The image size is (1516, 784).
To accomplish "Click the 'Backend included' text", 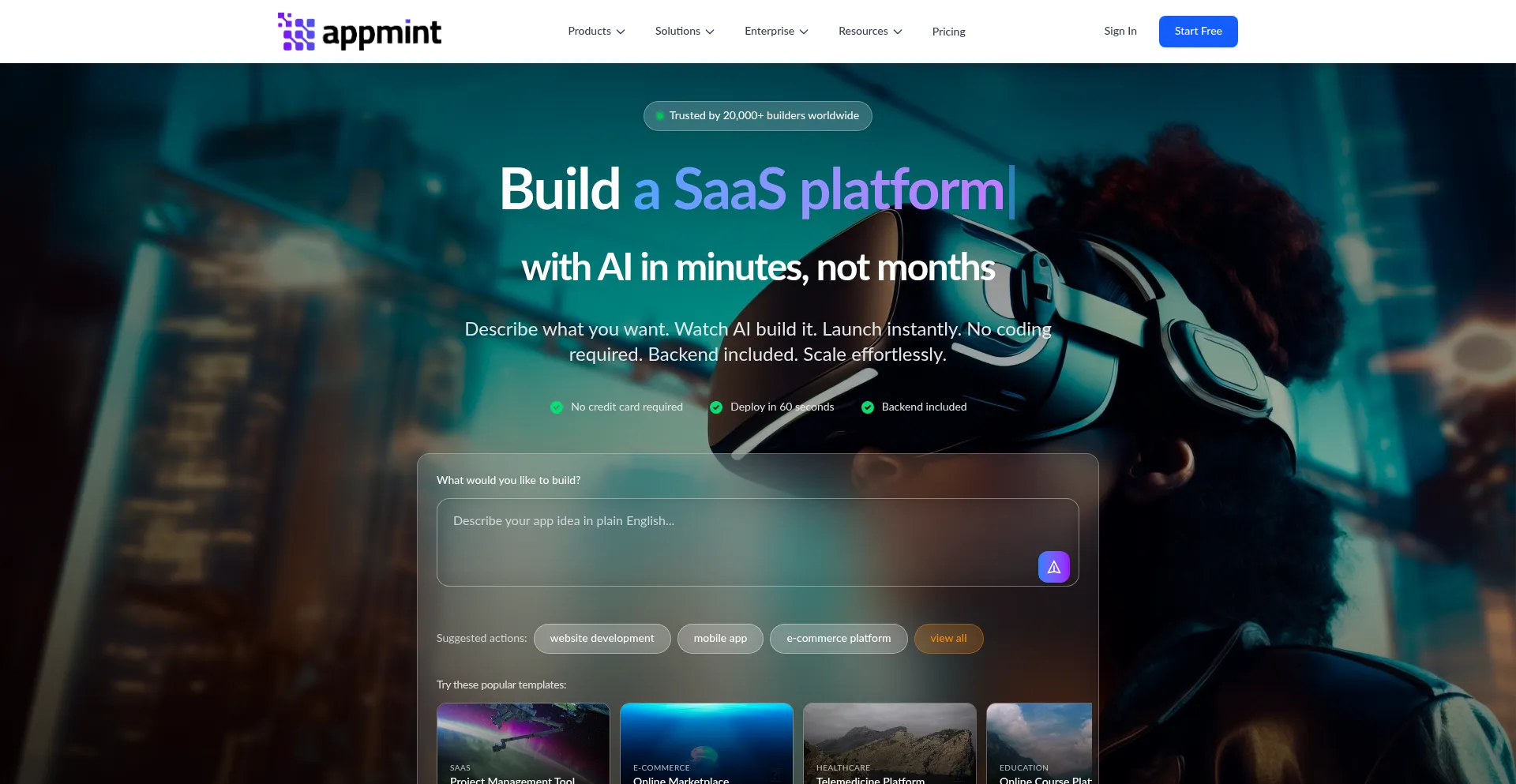I will [924, 407].
